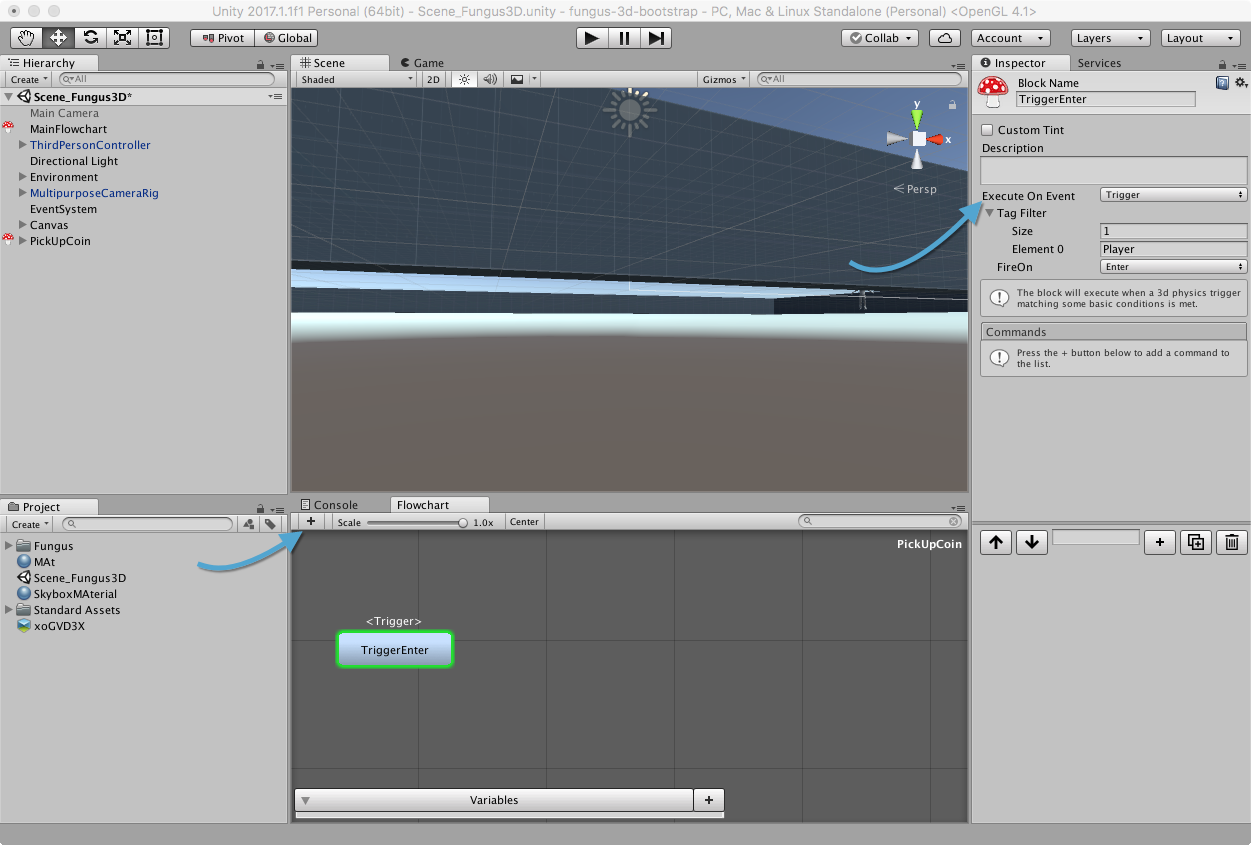Open Execute On Event Trigger dropdown
1251x845 pixels.
(x=1173, y=195)
